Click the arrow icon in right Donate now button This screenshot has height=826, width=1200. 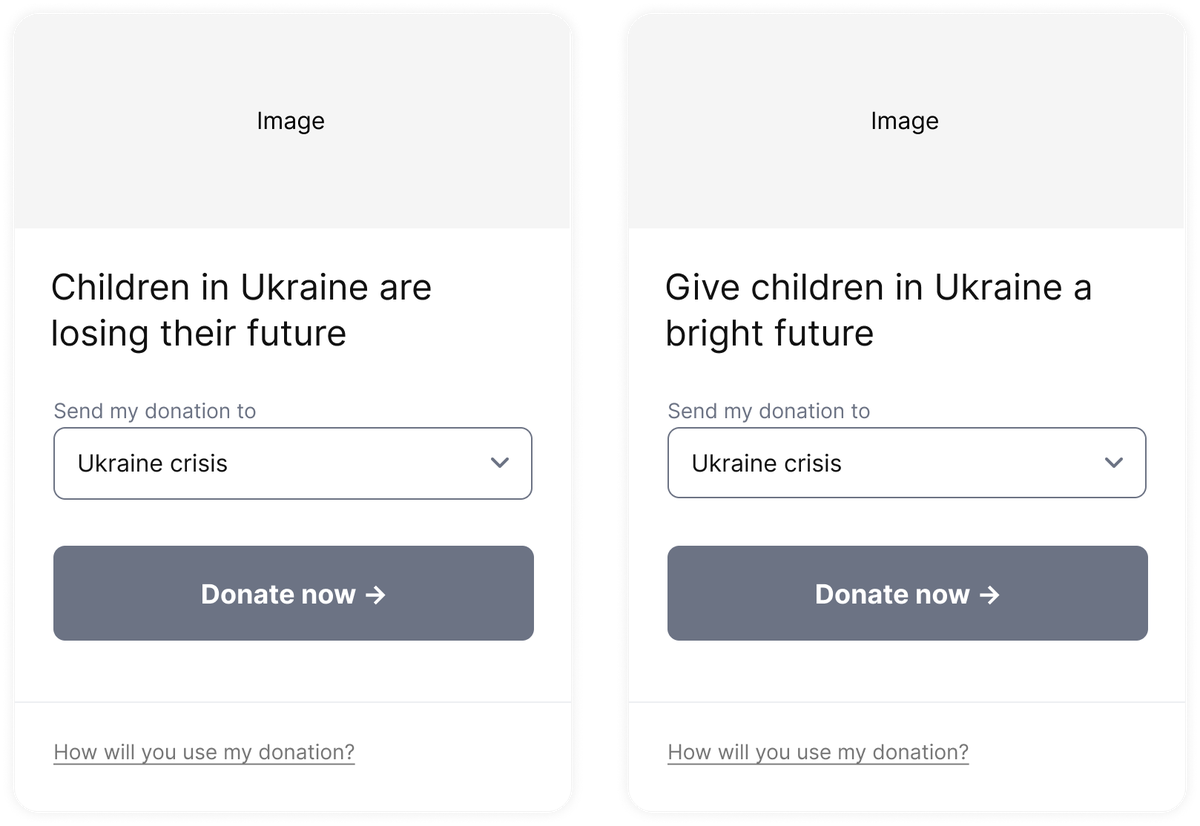pos(989,594)
